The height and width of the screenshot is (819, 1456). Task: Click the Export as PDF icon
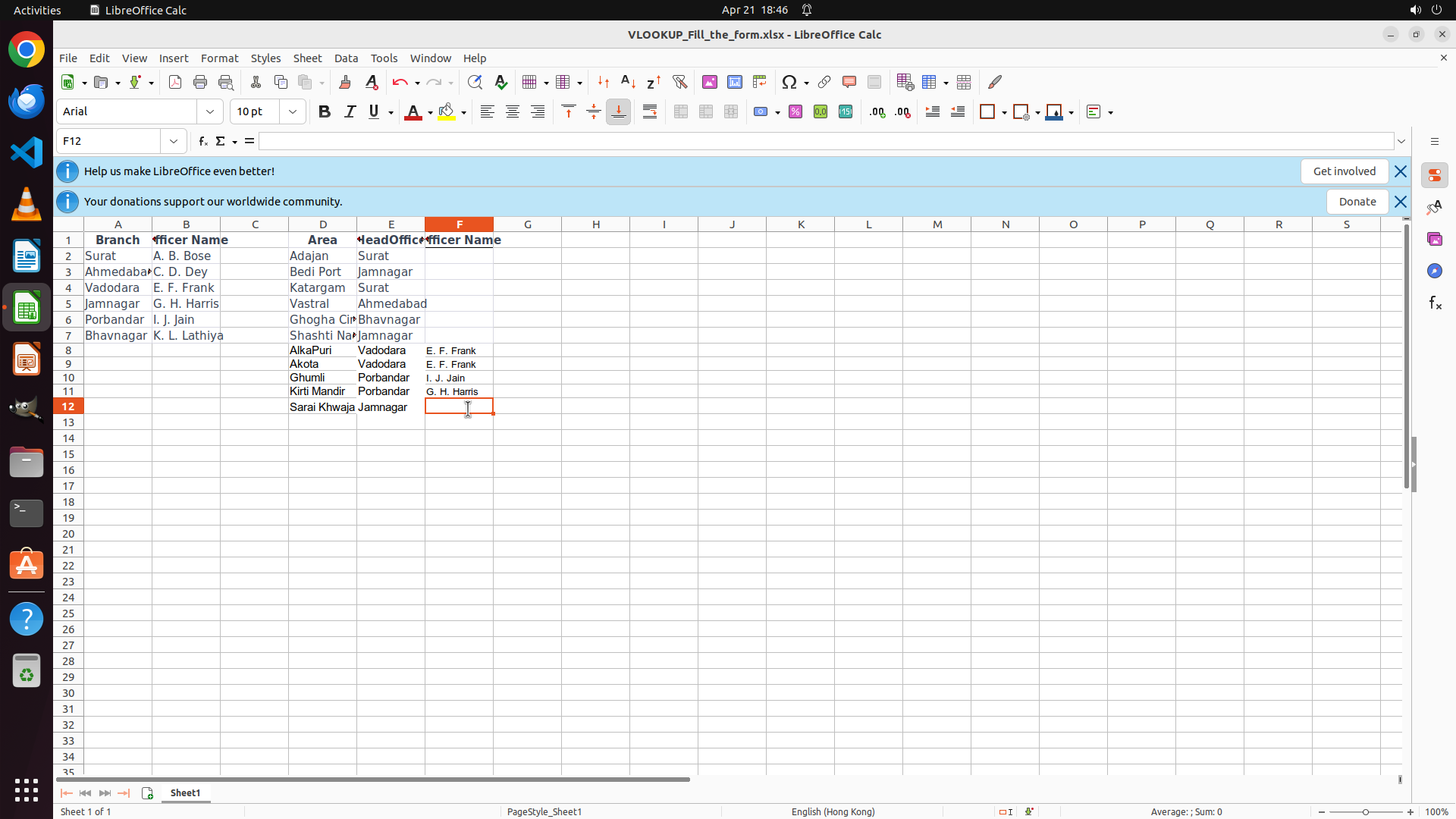[x=175, y=82]
